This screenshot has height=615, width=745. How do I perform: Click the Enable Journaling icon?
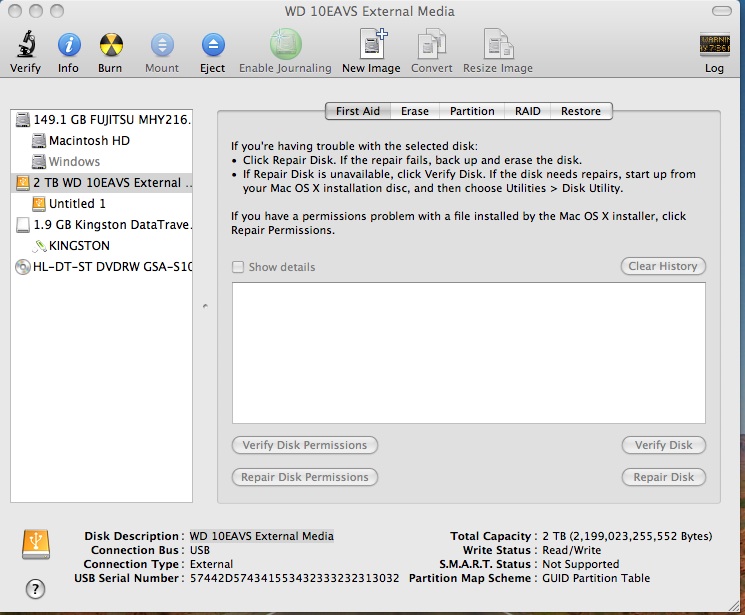pos(286,44)
